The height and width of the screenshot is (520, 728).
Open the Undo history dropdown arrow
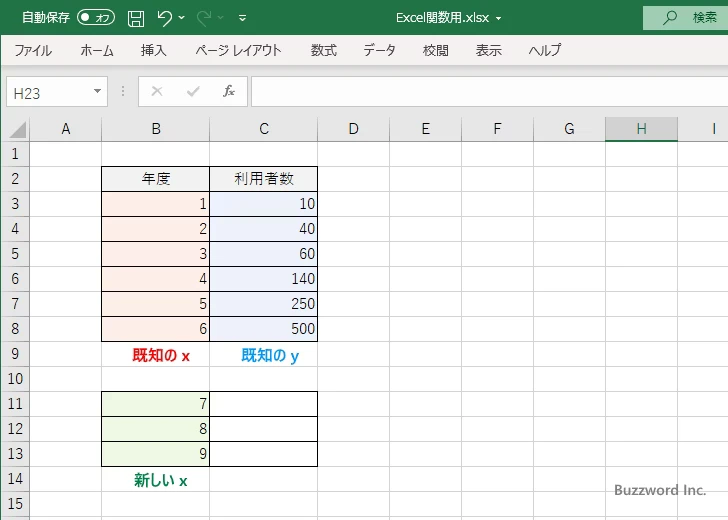[182, 18]
